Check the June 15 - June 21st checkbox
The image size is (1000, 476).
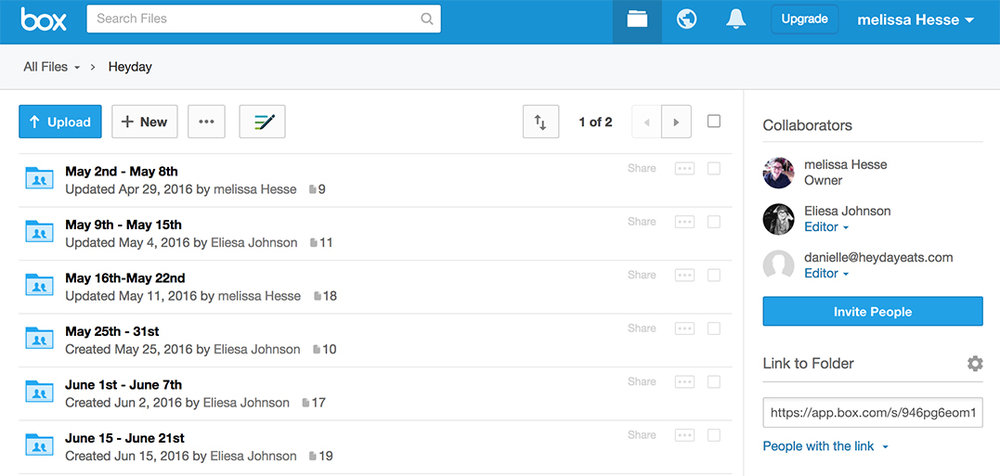pyautogui.click(x=714, y=435)
